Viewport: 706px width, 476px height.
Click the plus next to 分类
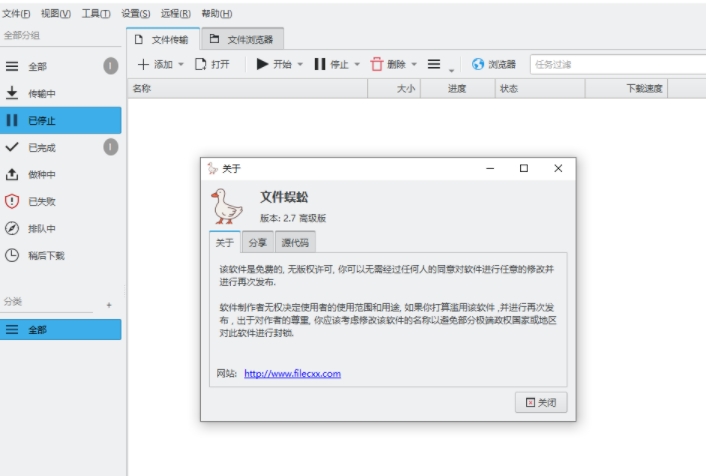tap(109, 304)
